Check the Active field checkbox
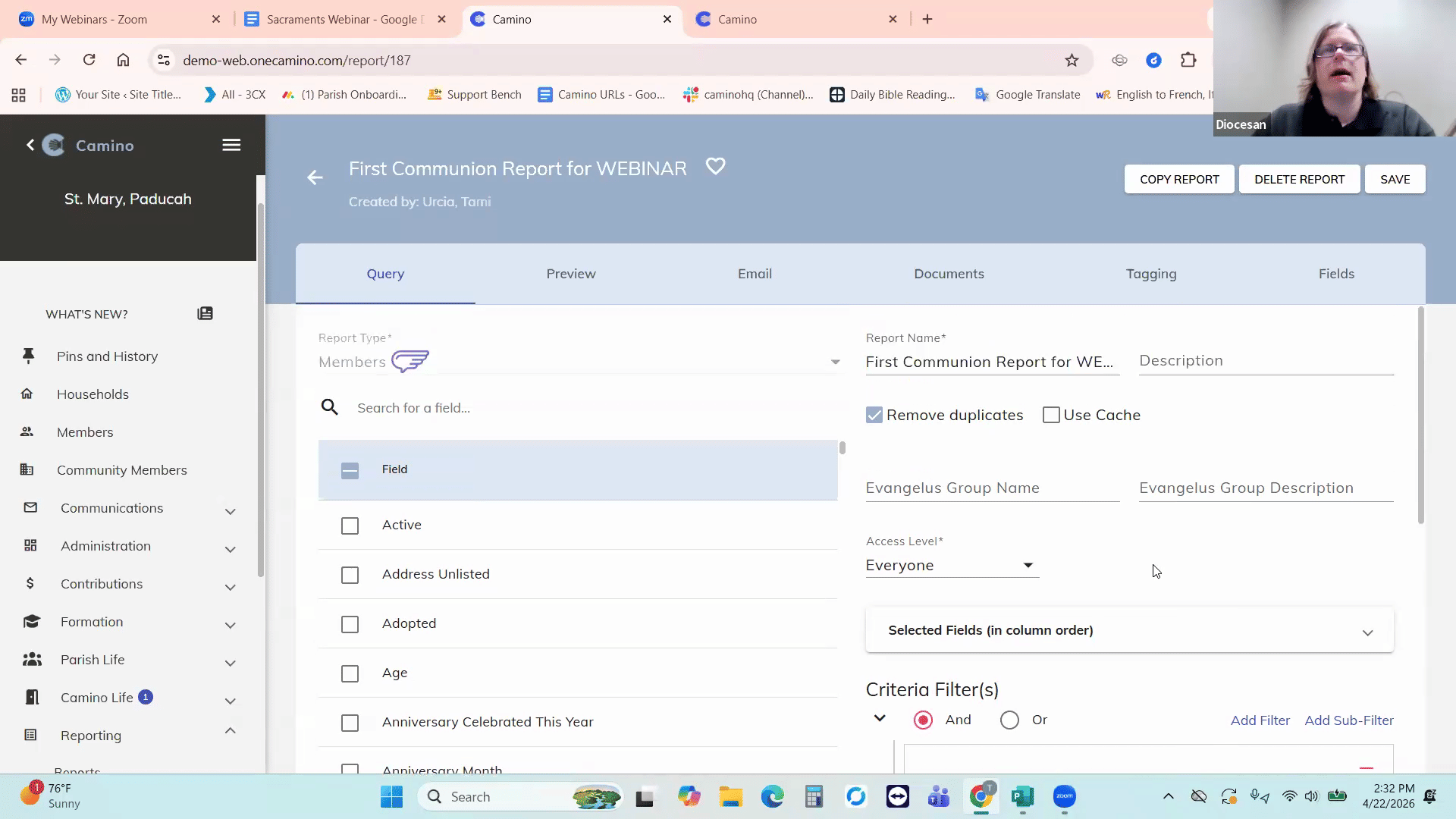The height and width of the screenshot is (819, 1456). click(x=350, y=526)
